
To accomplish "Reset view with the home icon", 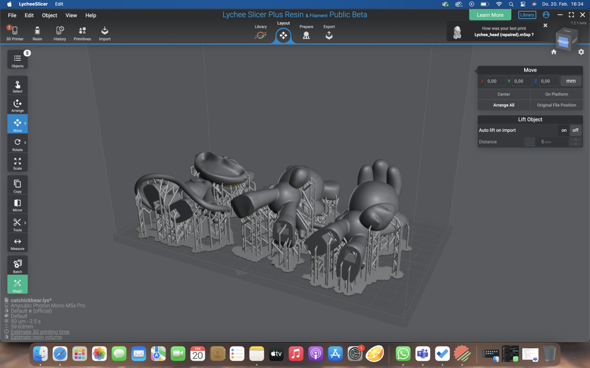I will 554,52.
